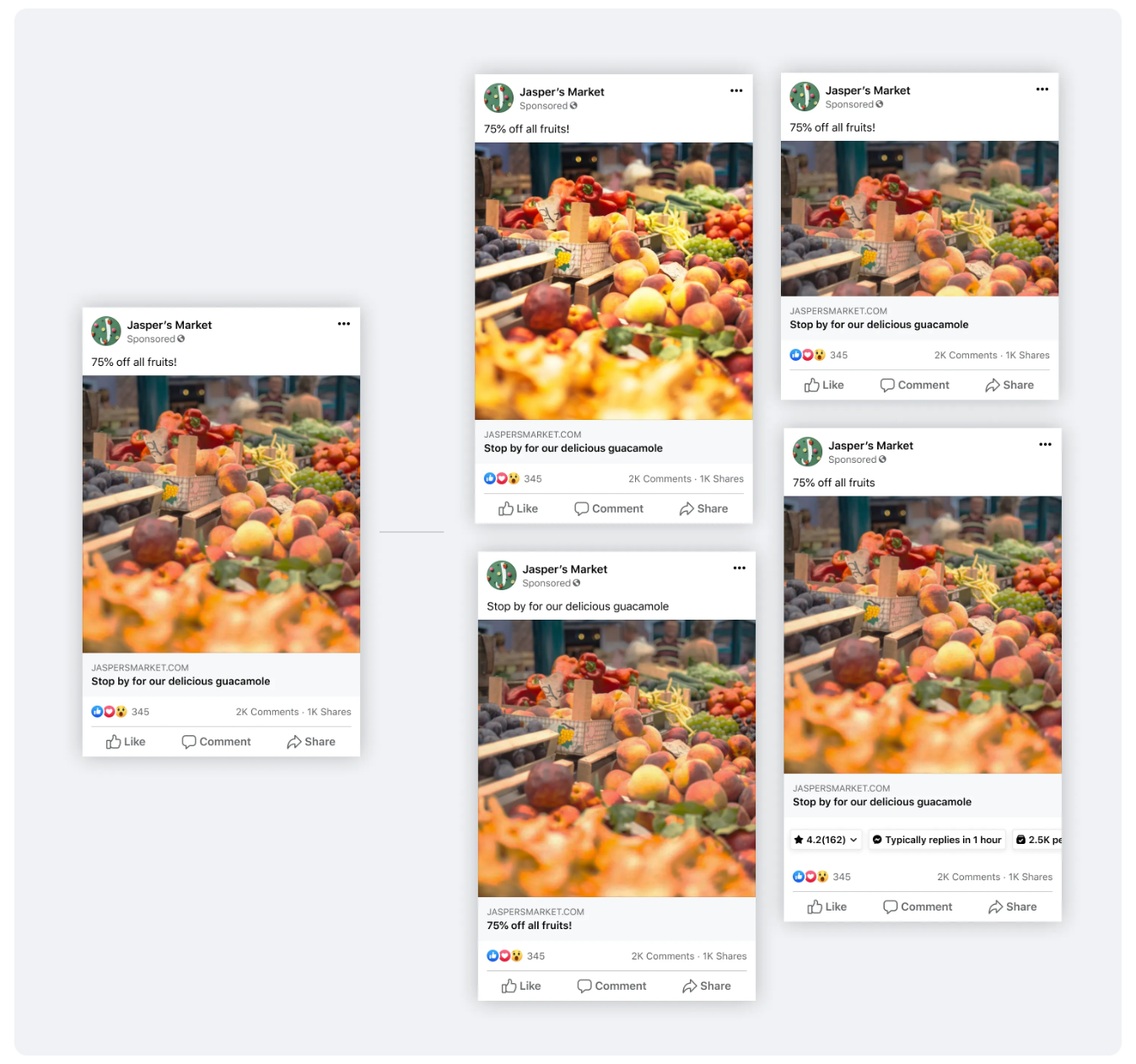Open '2K Comments' on leftmost card
Viewport: 1136px width, 1064px height.
pyautogui.click(x=267, y=712)
